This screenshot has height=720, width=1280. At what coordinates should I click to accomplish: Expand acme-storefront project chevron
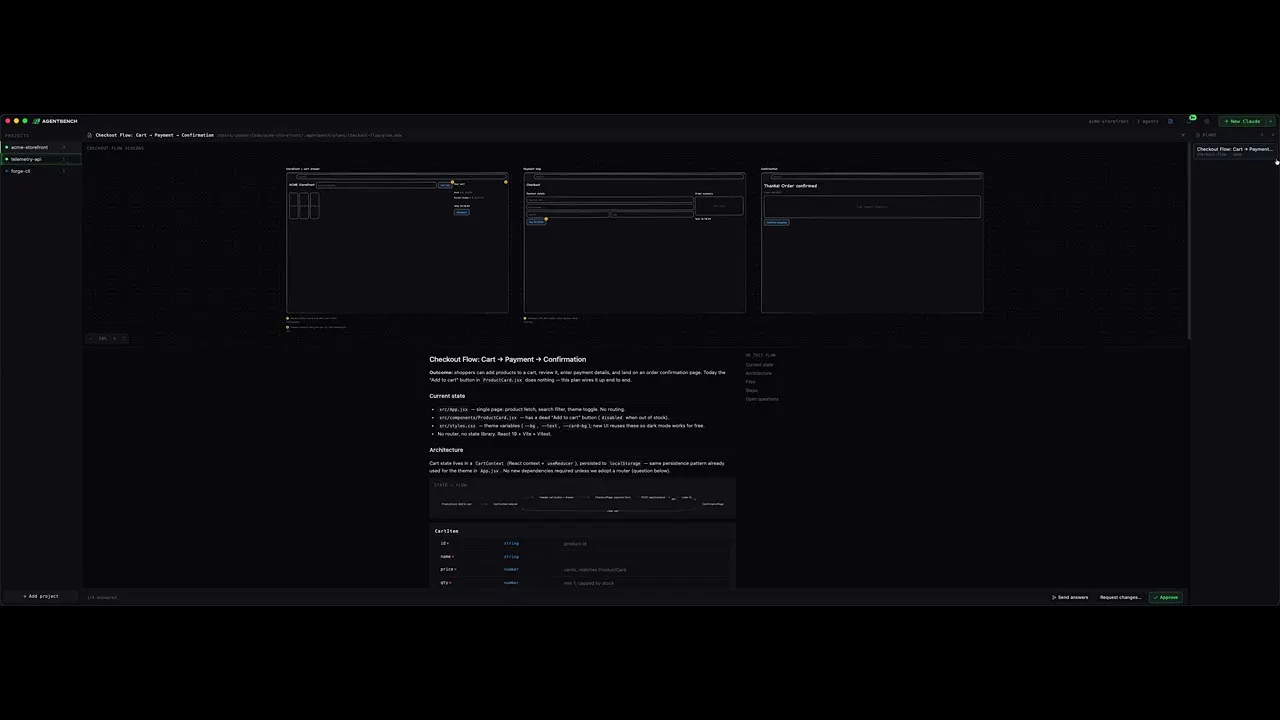click(63, 147)
